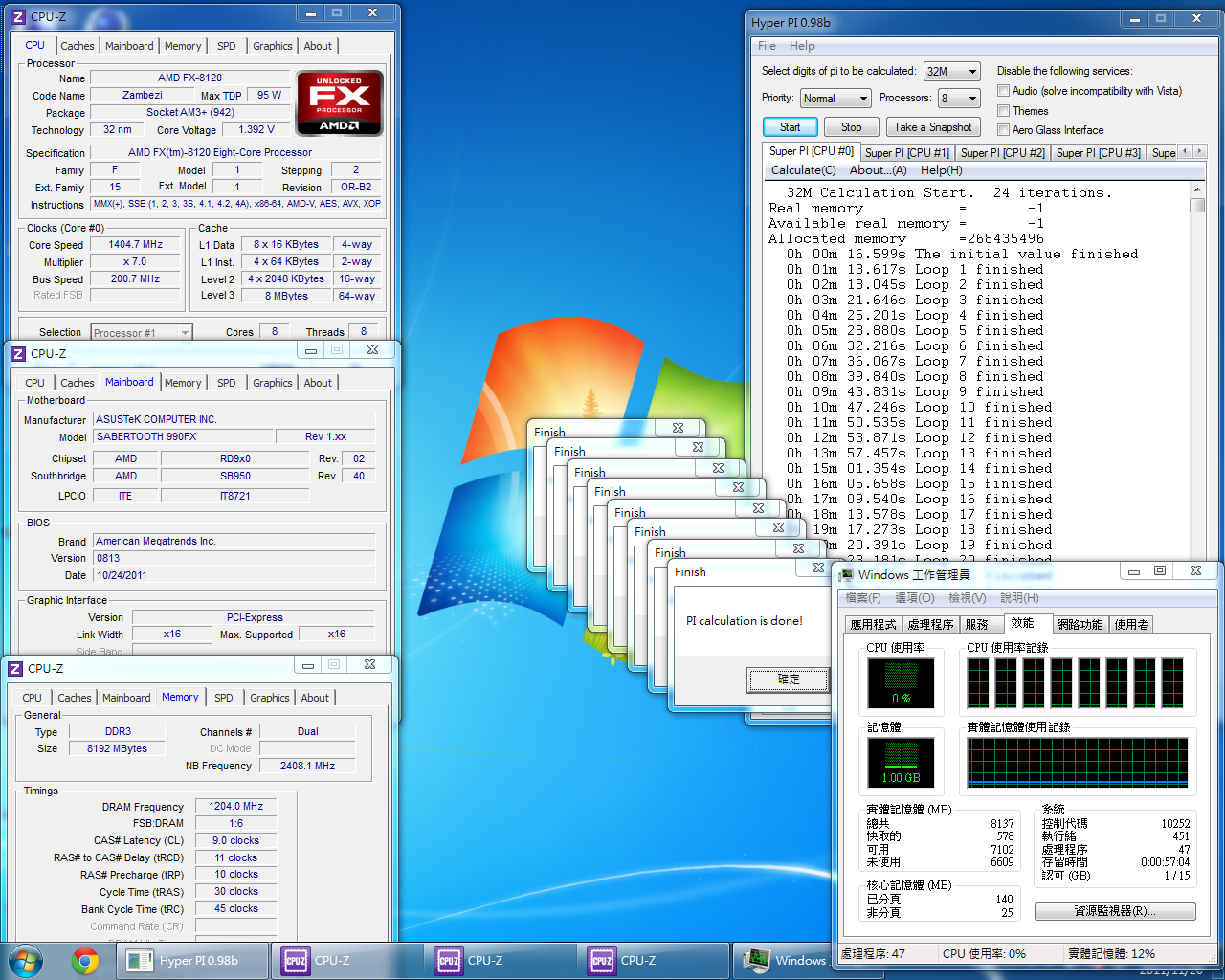Viewport: 1225px width, 980px height.
Task: Select the Super PI [CPU #0] tab
Action: [811, 151]
